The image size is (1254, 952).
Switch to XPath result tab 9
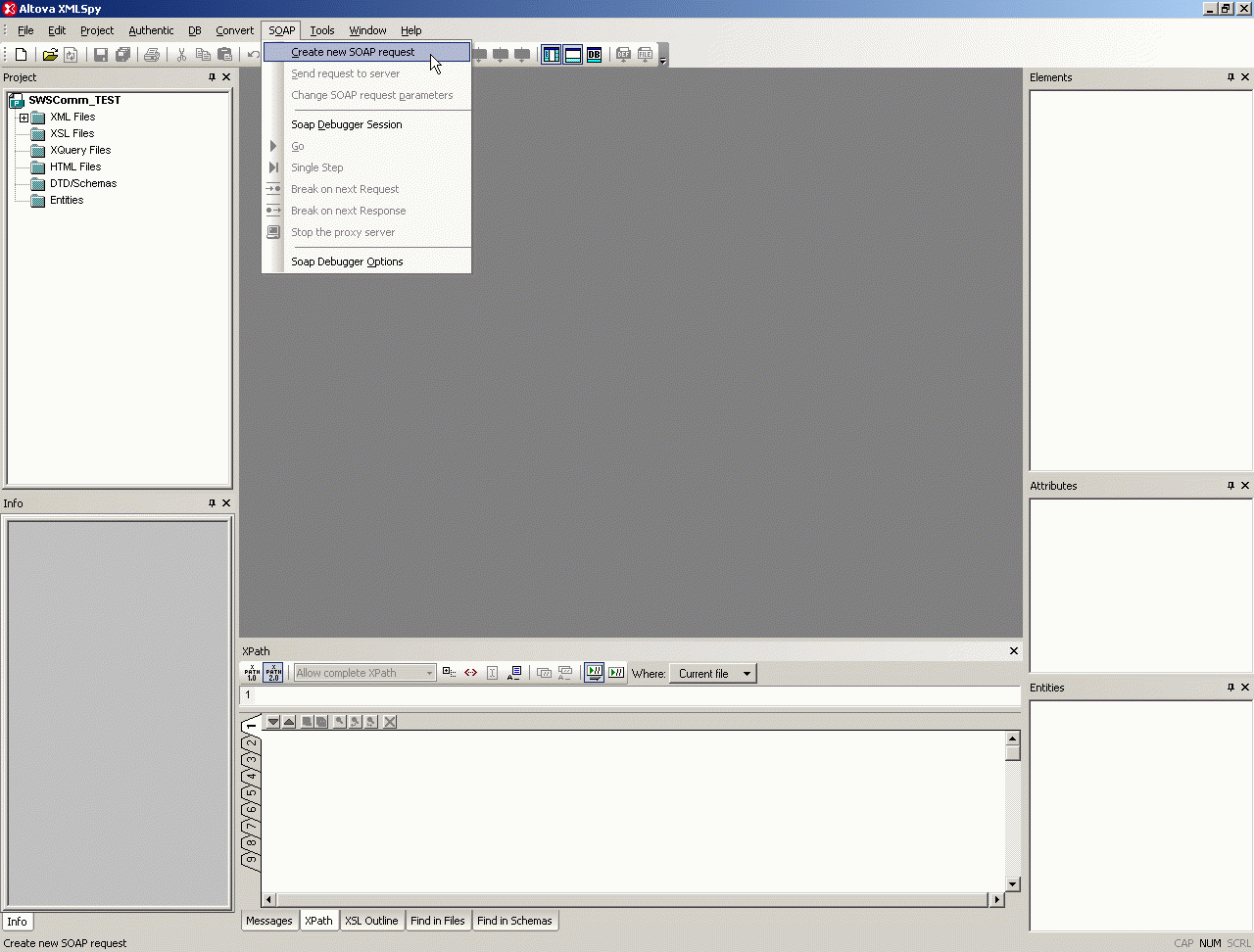[x=252, y=859]
